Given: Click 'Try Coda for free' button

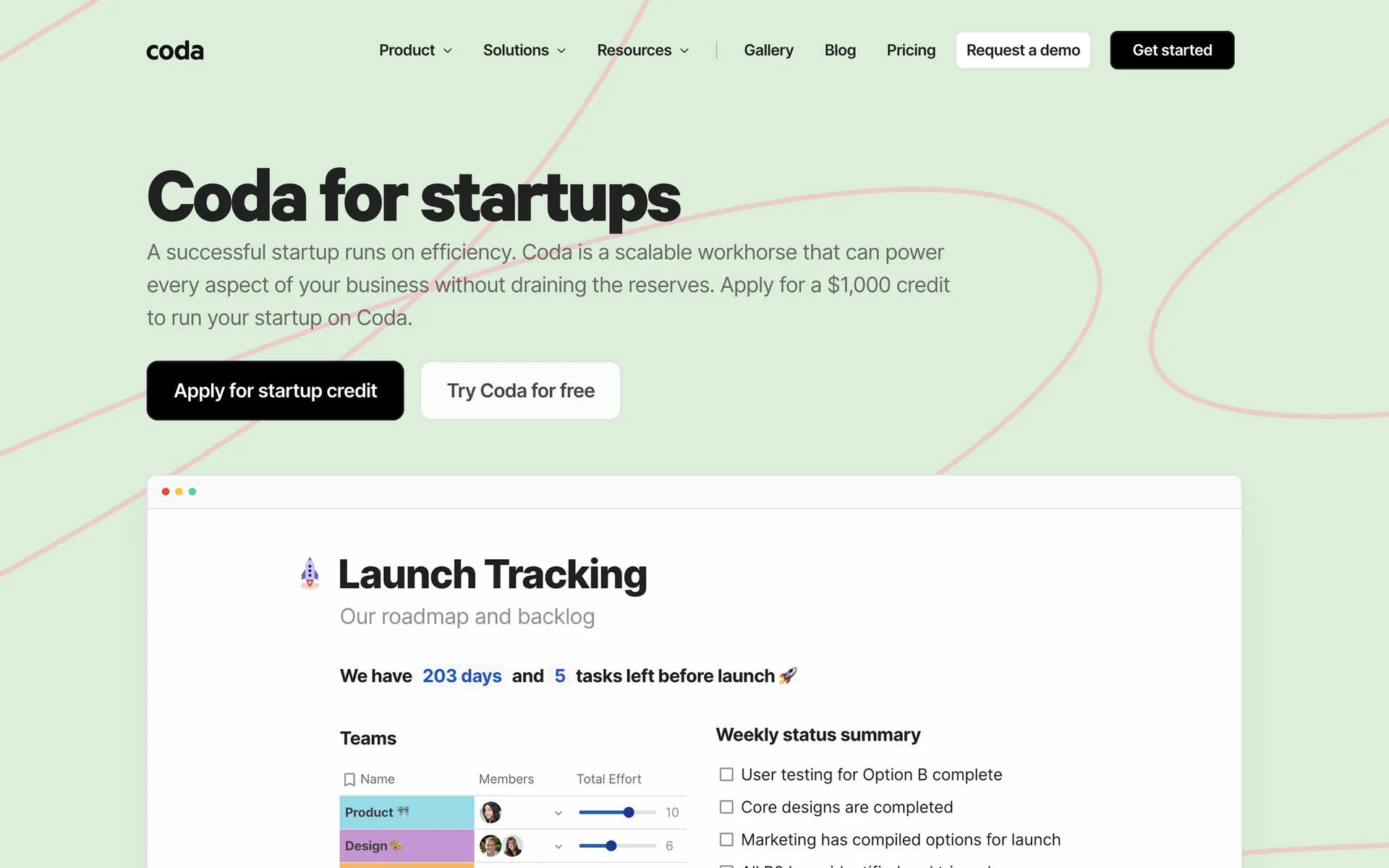Looking at the screenshot, I should (x=520, y=391).
